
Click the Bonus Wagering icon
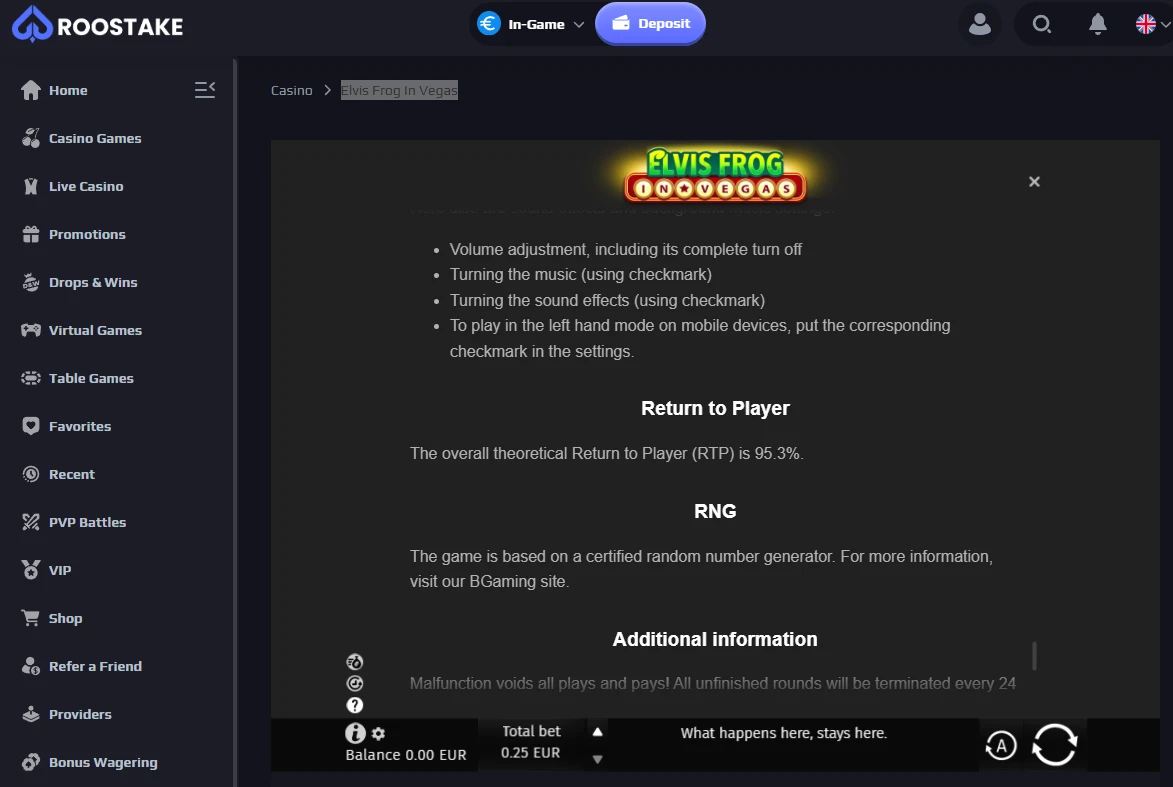[x=31, y=762]
